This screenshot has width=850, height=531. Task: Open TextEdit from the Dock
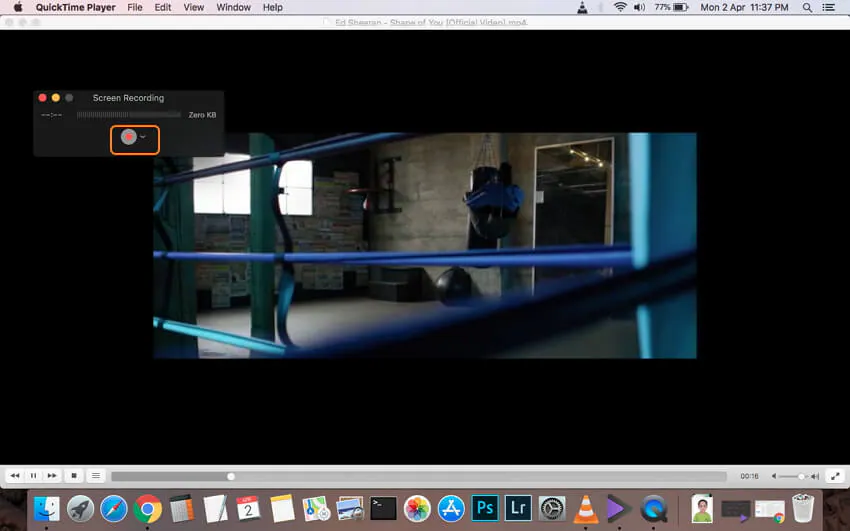coord(215,509)
